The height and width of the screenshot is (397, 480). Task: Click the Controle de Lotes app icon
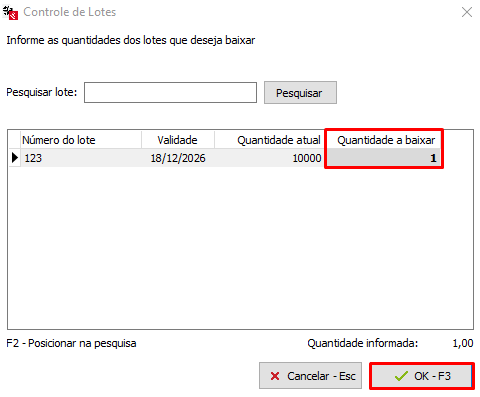point(10,13)
